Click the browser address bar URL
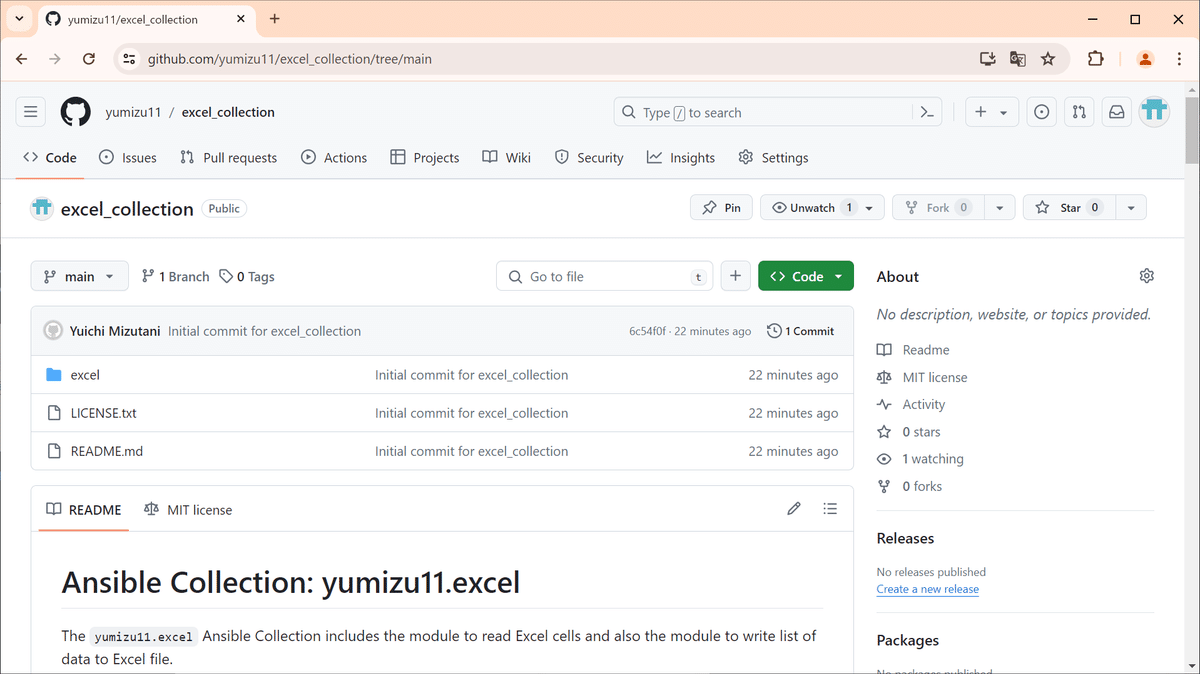This screenshot has width=1200, height=674. click(290, 59)
